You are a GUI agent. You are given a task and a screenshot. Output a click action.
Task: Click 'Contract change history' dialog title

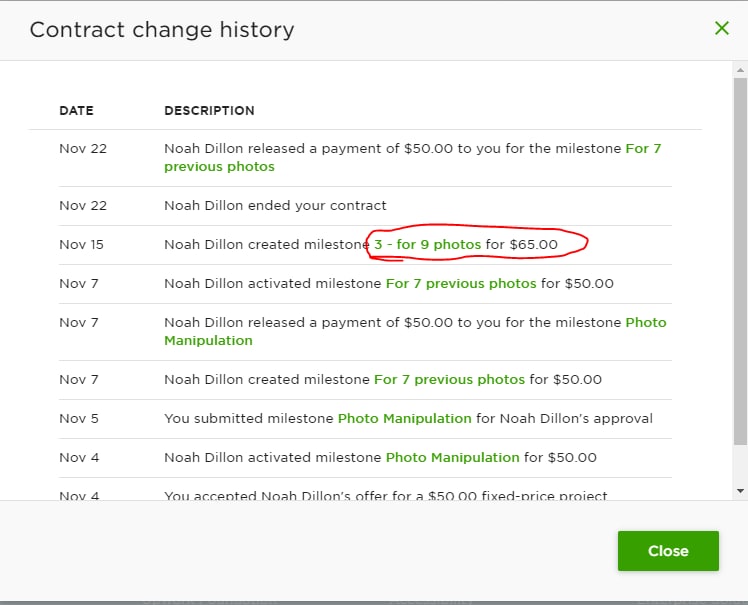(162, 30)
